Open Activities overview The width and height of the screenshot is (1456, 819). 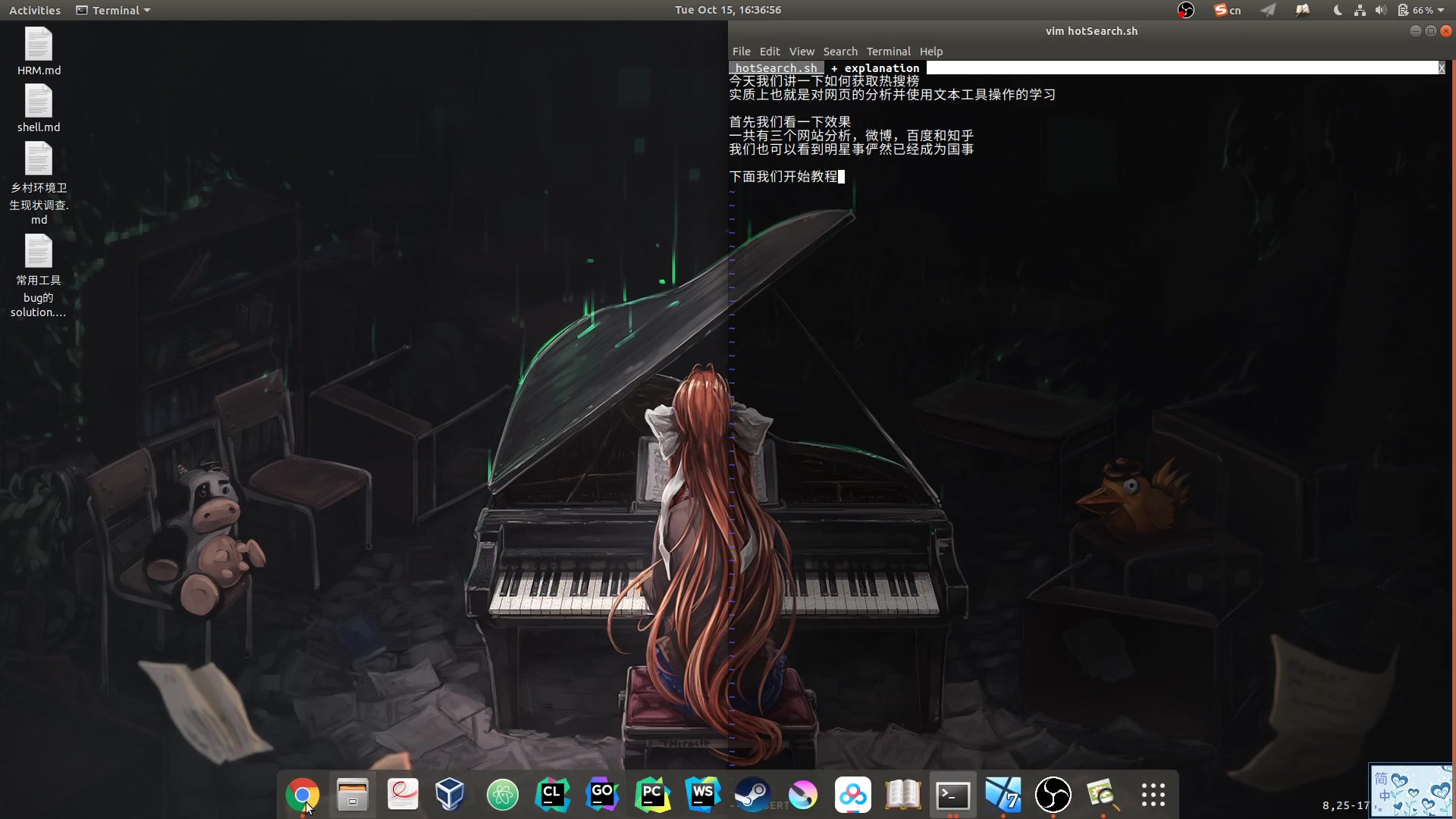coord(35,10)
